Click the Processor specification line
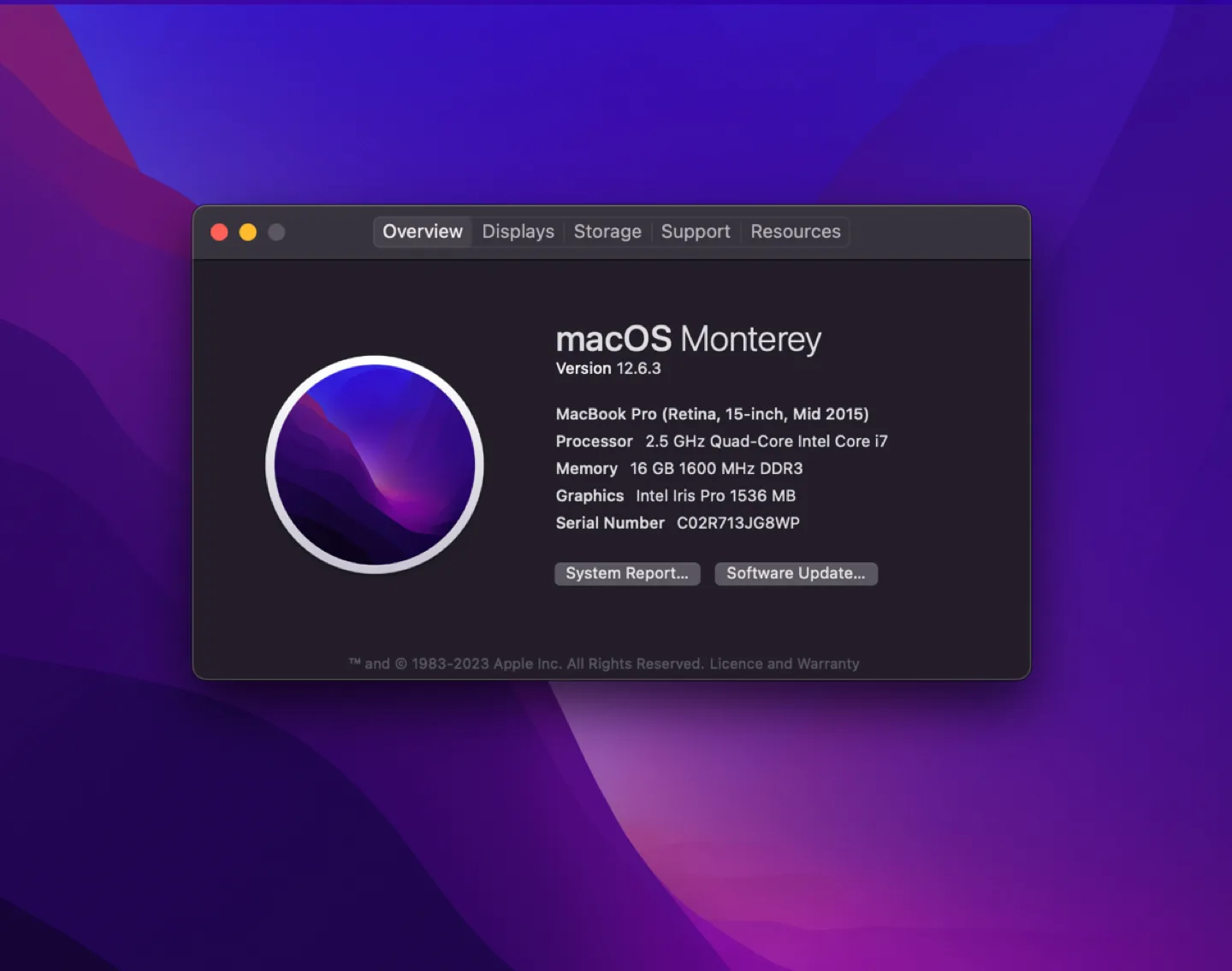This screenshot has width=1232, height=971. [x=721, y=441]
